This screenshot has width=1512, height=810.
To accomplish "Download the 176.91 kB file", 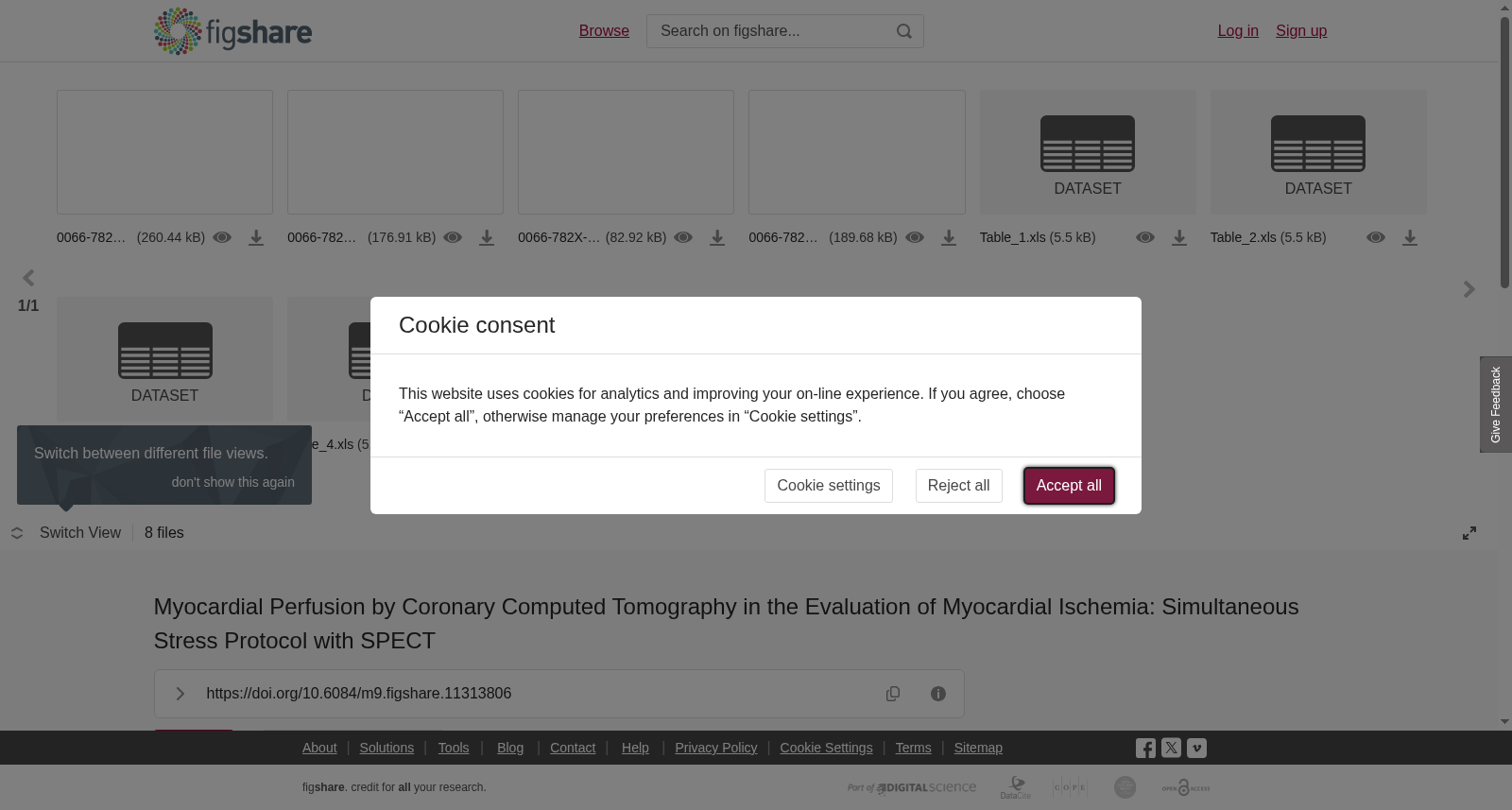I will point(487,238).
